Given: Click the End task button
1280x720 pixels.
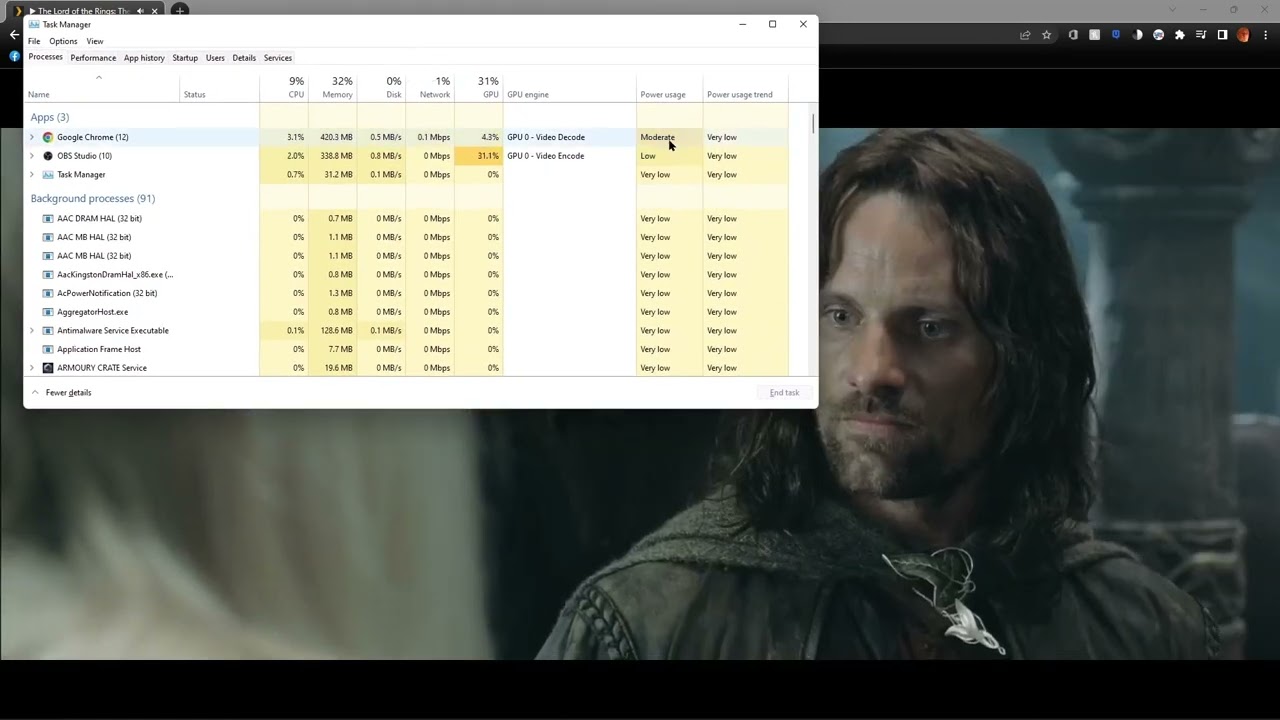Looking at the screenshot, I should point(784,392).
